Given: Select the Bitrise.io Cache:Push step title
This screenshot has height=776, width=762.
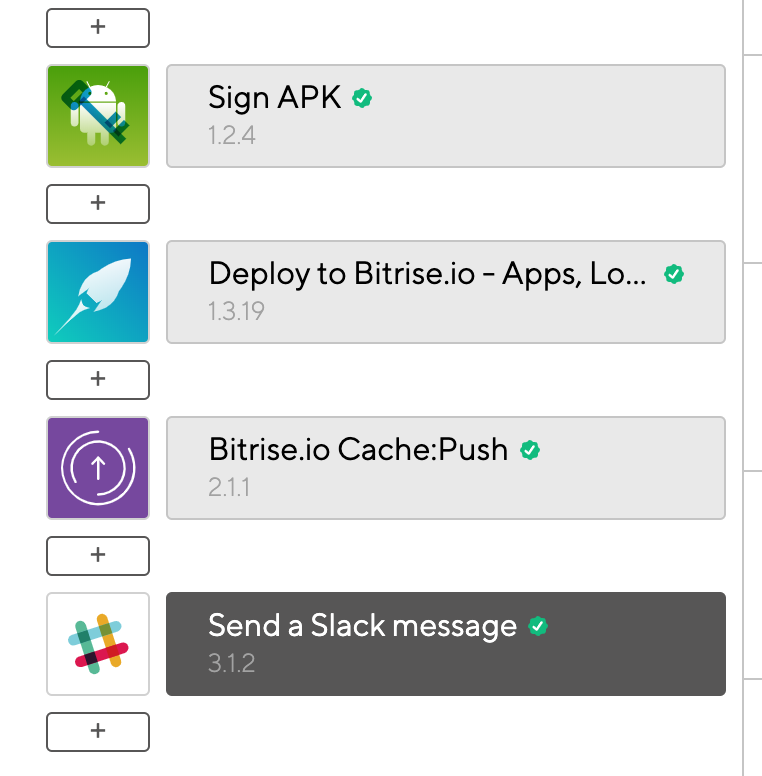Looking at the screenshot, I should [x=358, y=449].
